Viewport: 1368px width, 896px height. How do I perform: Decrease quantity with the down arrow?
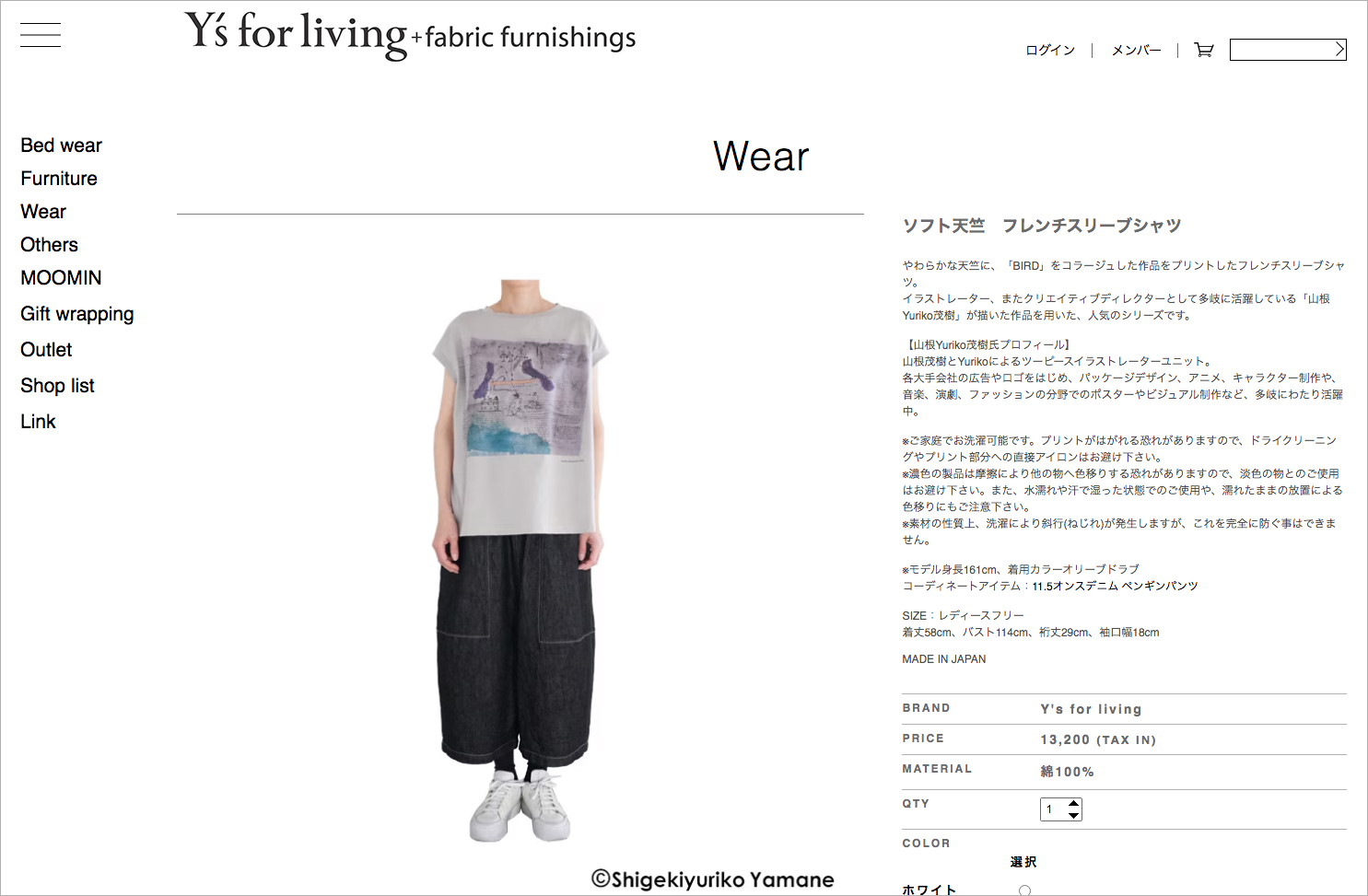click(1073, 815)
